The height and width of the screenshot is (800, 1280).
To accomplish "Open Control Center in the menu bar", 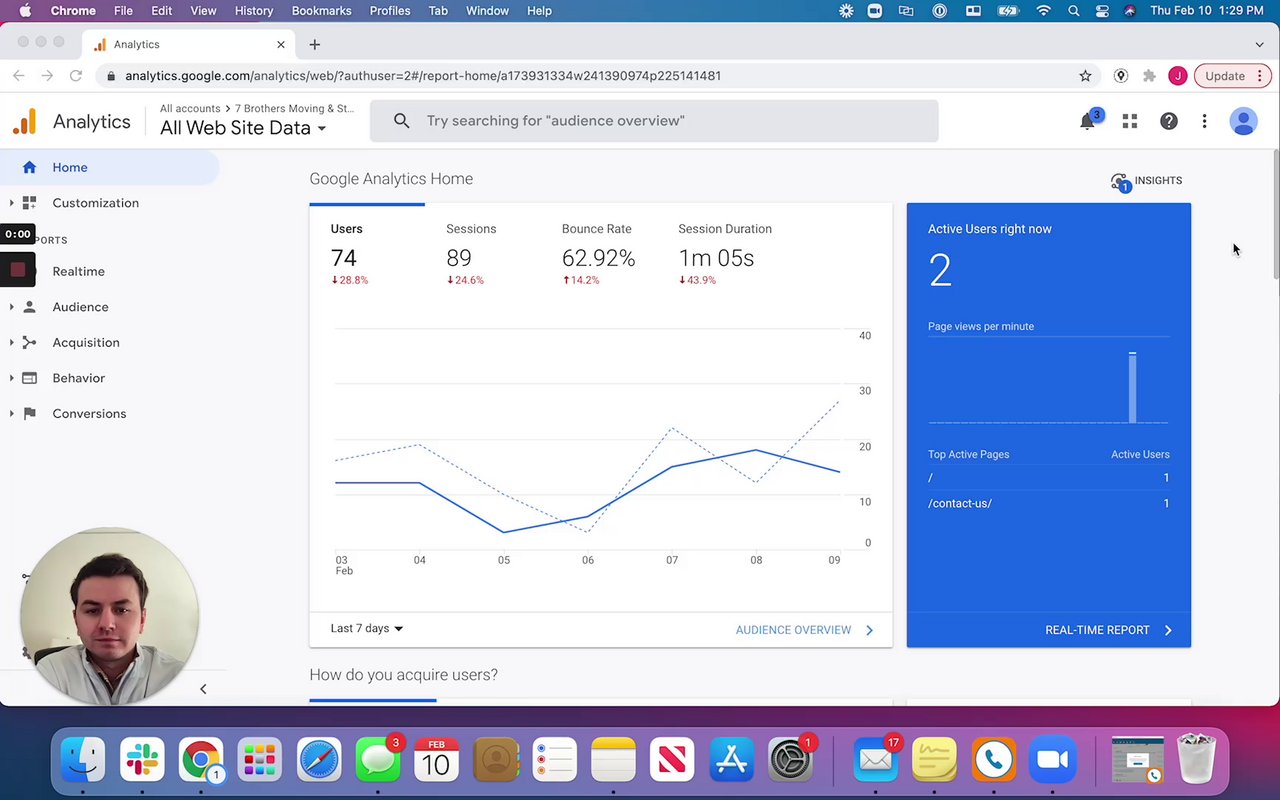I will coord(1102,11).
